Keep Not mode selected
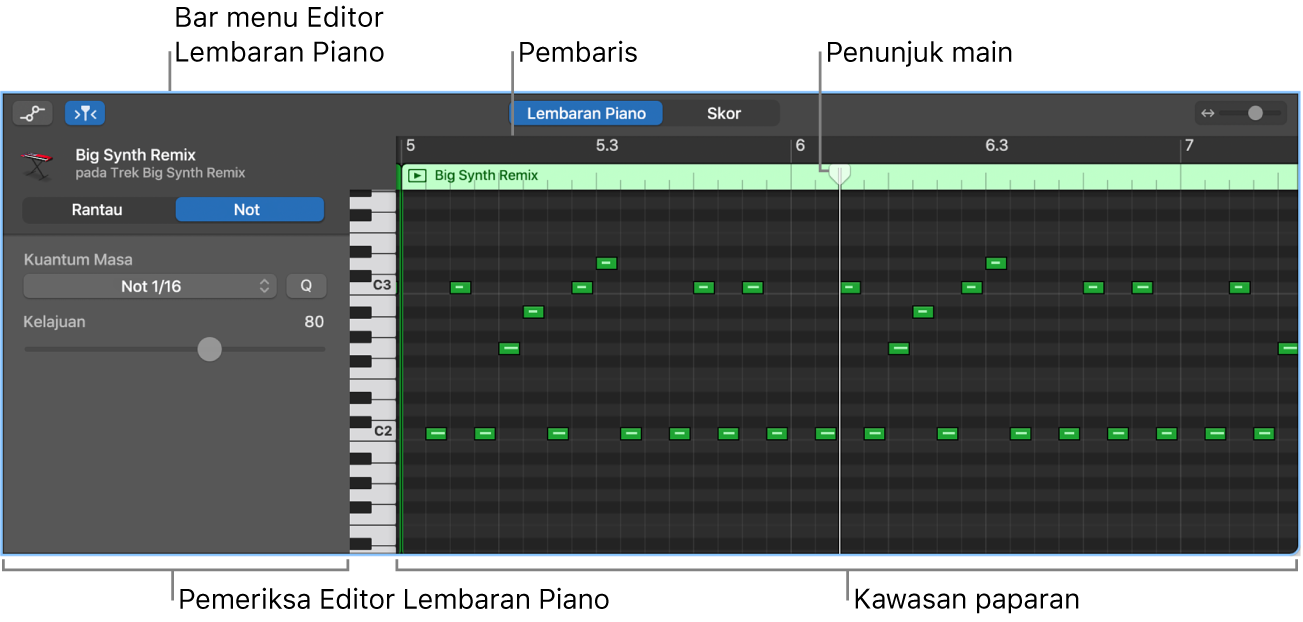 [248, 209]
